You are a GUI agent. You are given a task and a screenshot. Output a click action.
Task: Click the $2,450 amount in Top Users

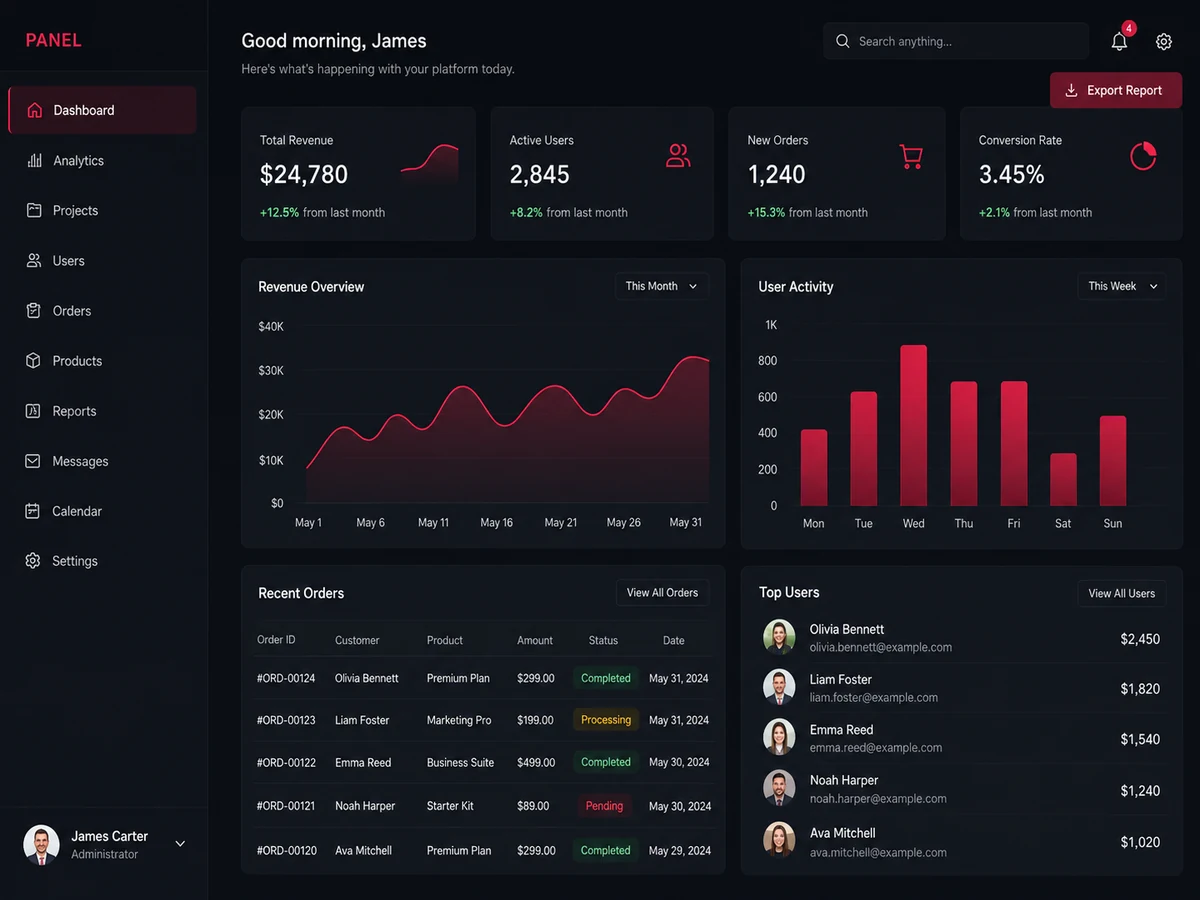point(1140,638)
